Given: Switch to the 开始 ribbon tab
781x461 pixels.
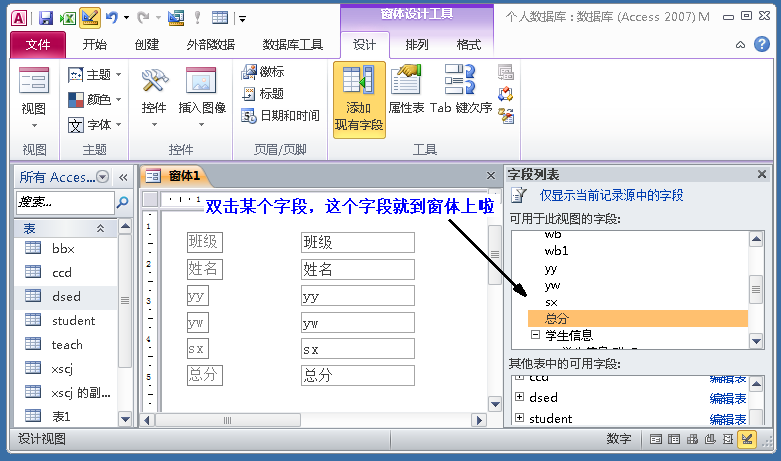Looking at the screenshot, I should (x=95, y=45).
